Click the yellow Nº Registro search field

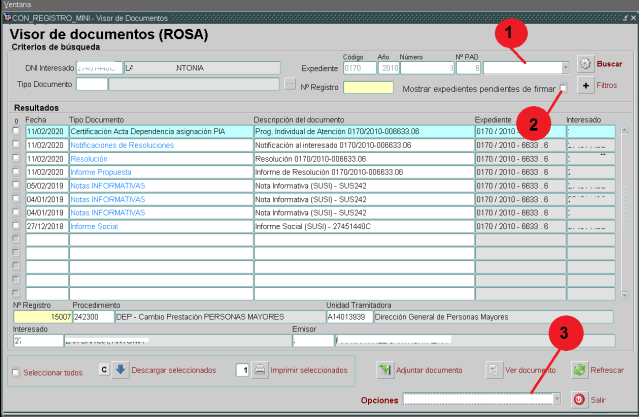[x=368, y=88]
